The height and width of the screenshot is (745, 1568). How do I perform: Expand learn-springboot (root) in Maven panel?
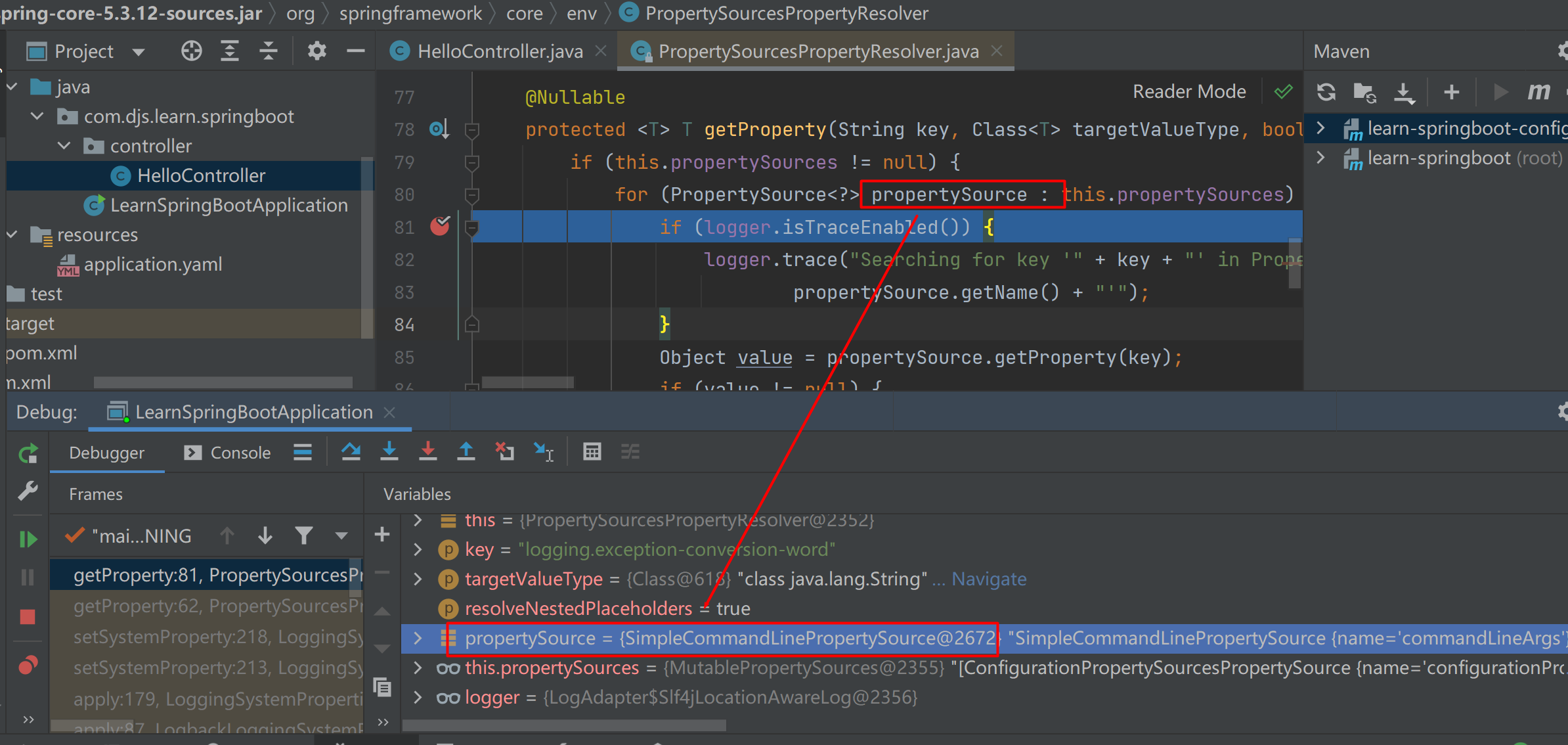coord(1320,158)
